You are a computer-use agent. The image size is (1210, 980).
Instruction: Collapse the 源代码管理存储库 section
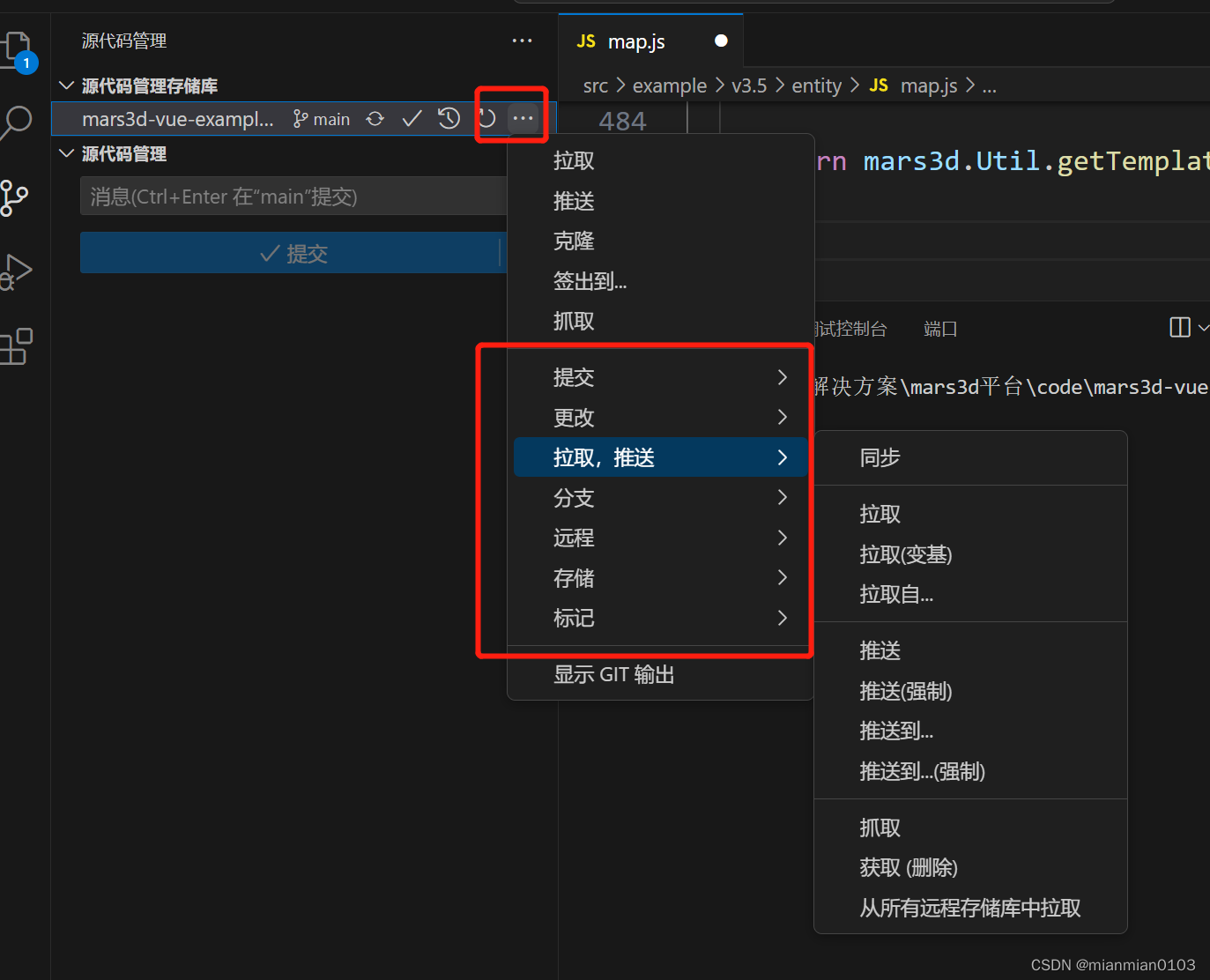click(x=66, y=85)
